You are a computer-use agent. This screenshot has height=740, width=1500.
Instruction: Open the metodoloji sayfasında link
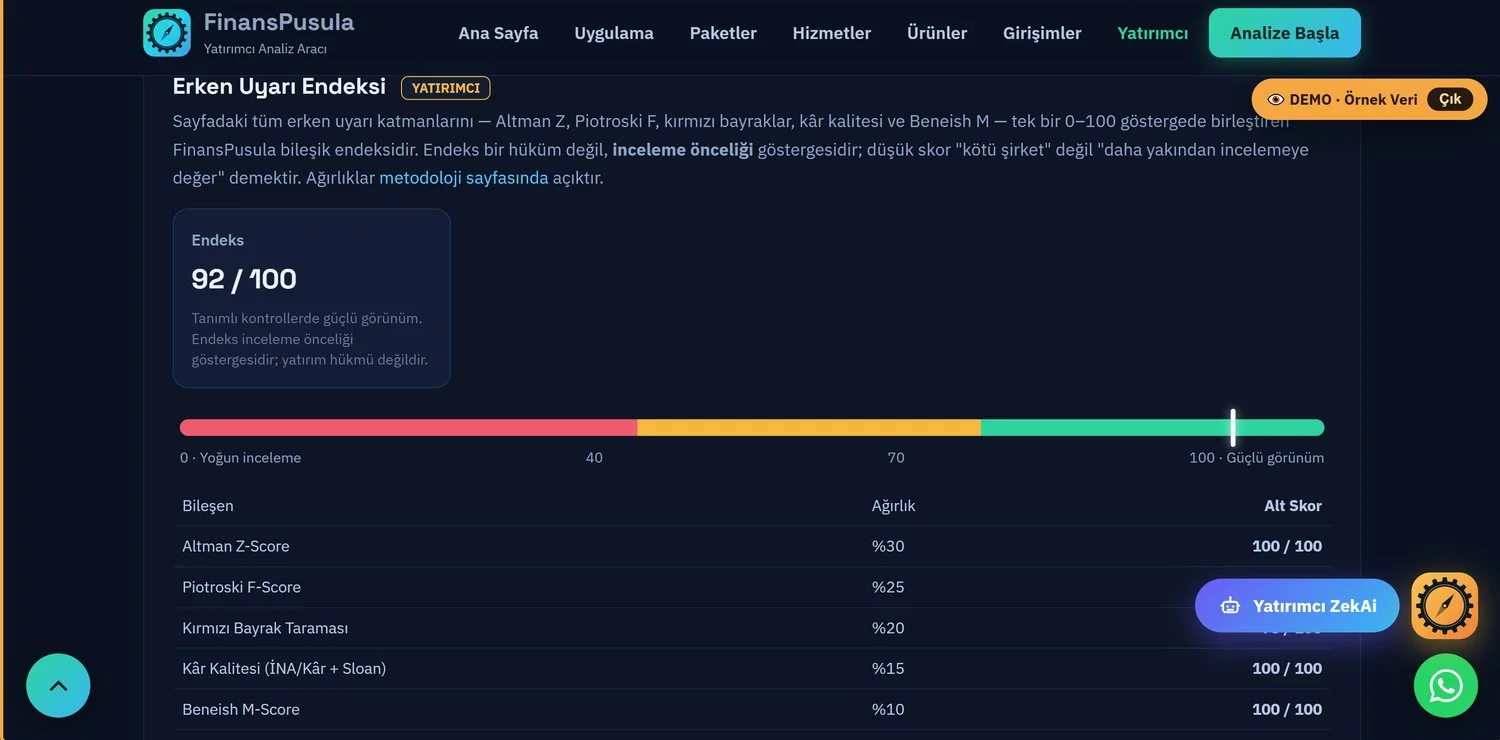[464, 178]
